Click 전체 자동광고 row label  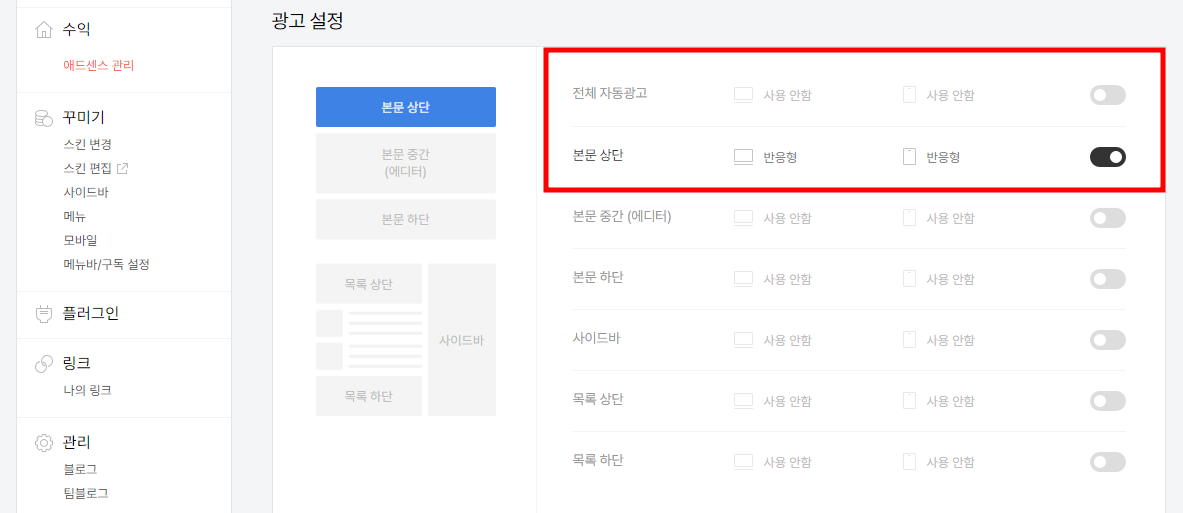pyautogui.click(x=610, y=94)
